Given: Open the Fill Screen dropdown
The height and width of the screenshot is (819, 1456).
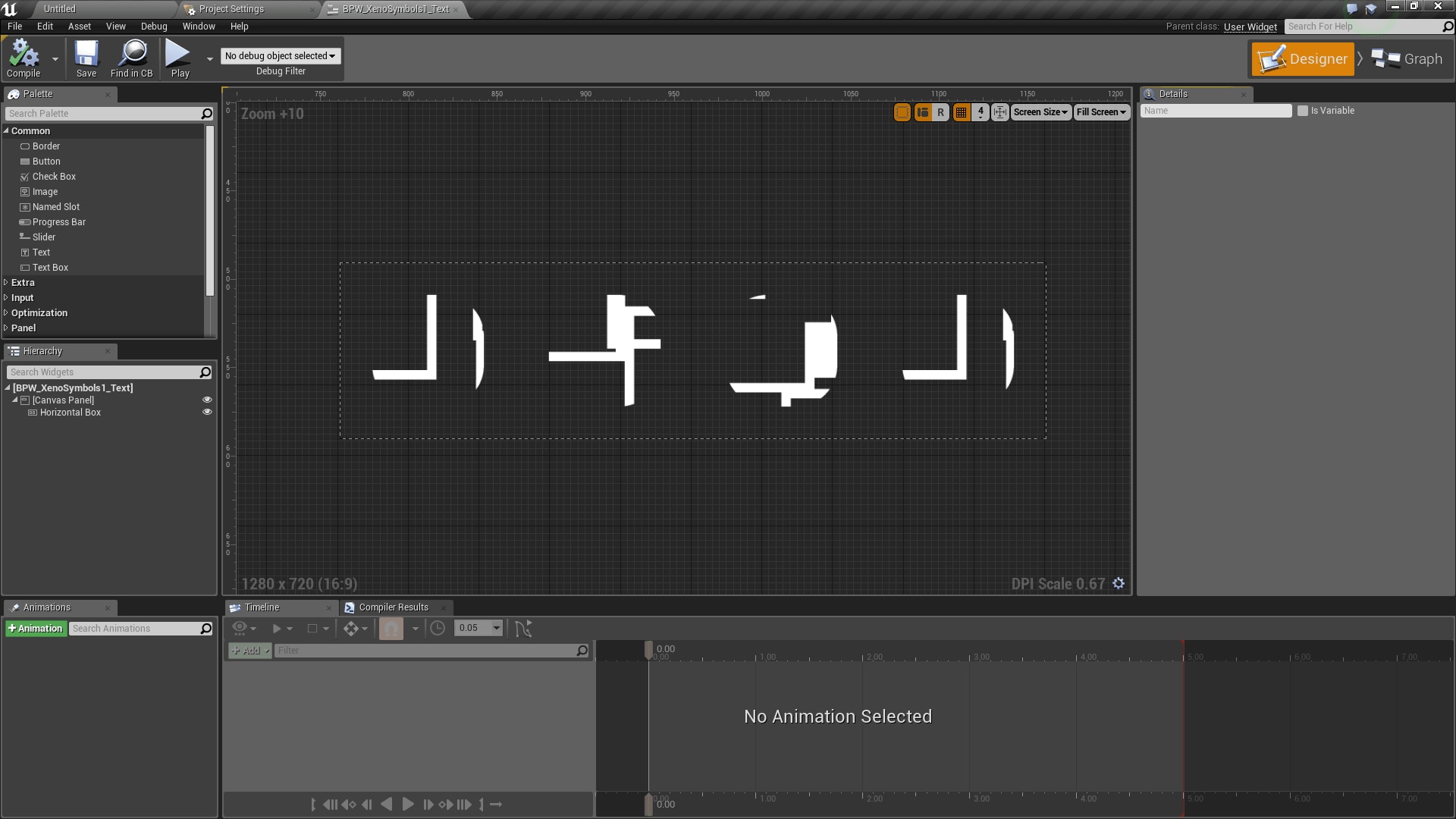Looking at the screenshot, I should click(x=1100, y=112).
